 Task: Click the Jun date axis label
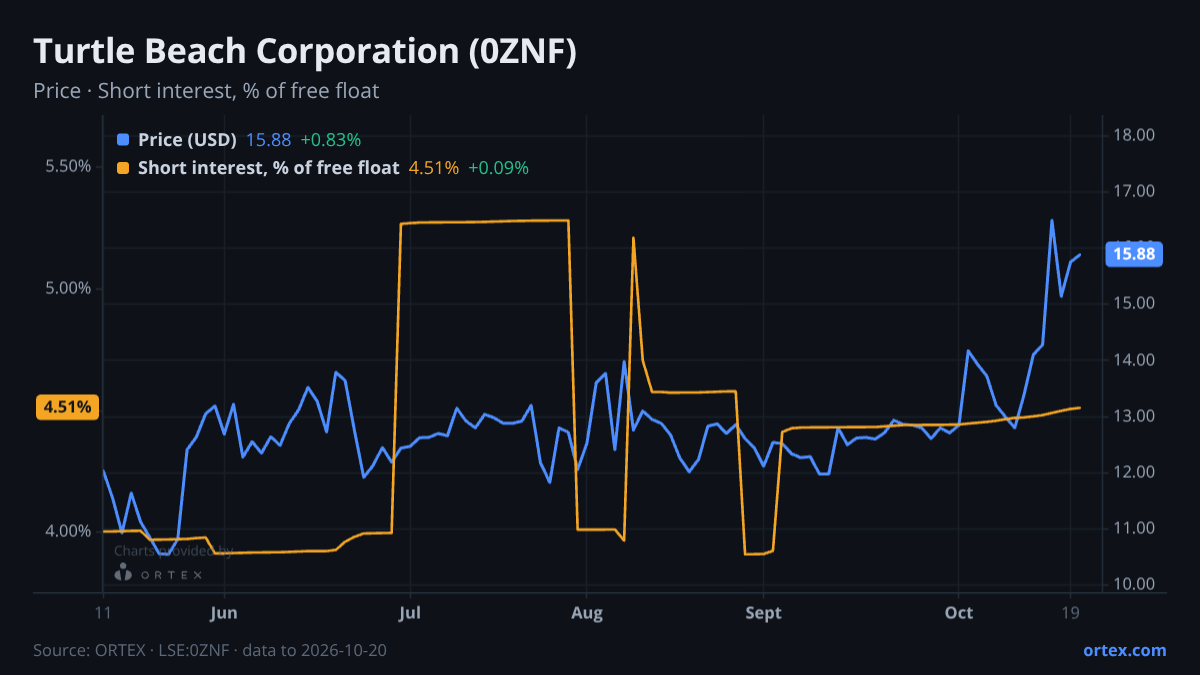tap(225, 613)
